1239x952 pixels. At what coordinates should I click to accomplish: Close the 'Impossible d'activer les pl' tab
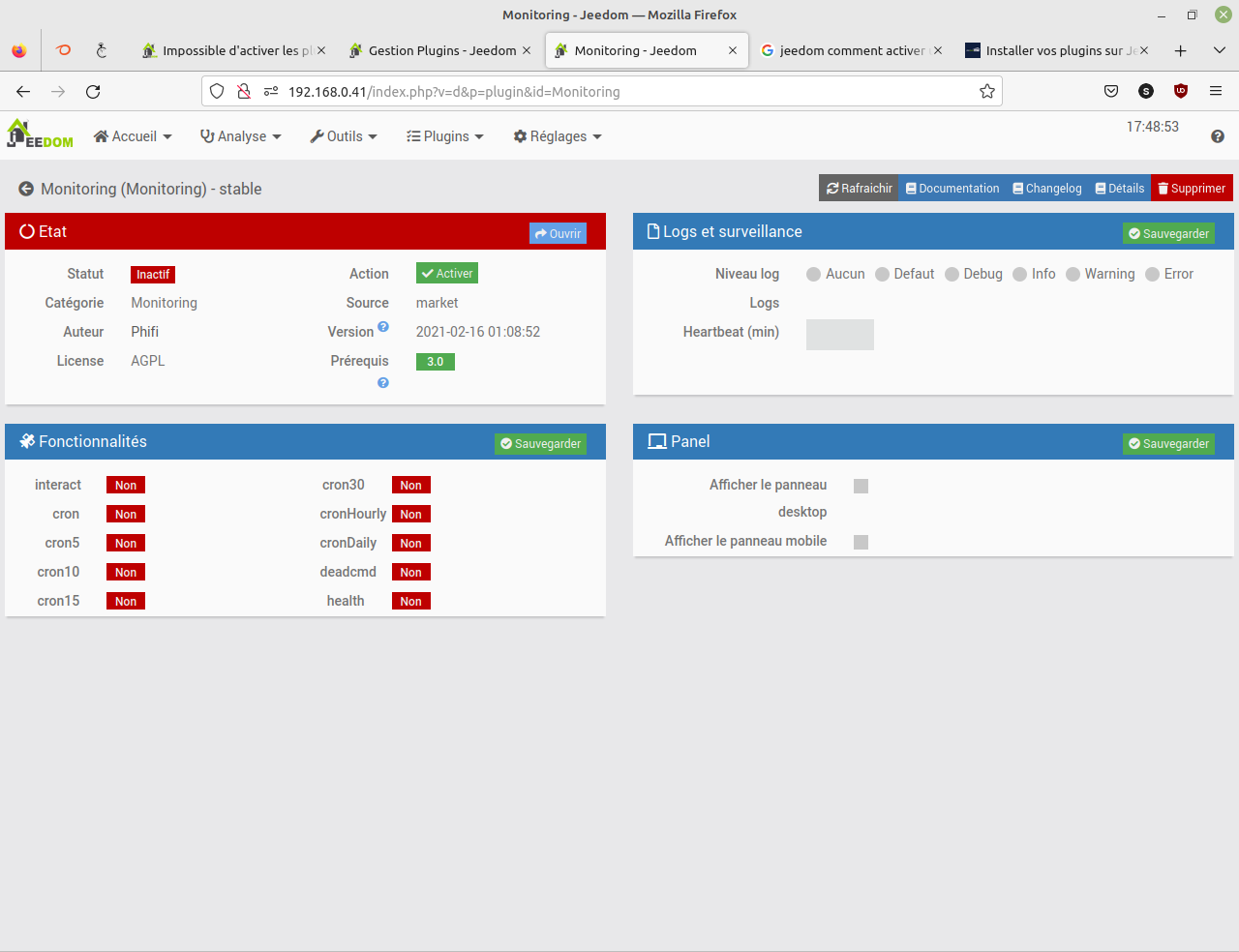coord(321,50)
